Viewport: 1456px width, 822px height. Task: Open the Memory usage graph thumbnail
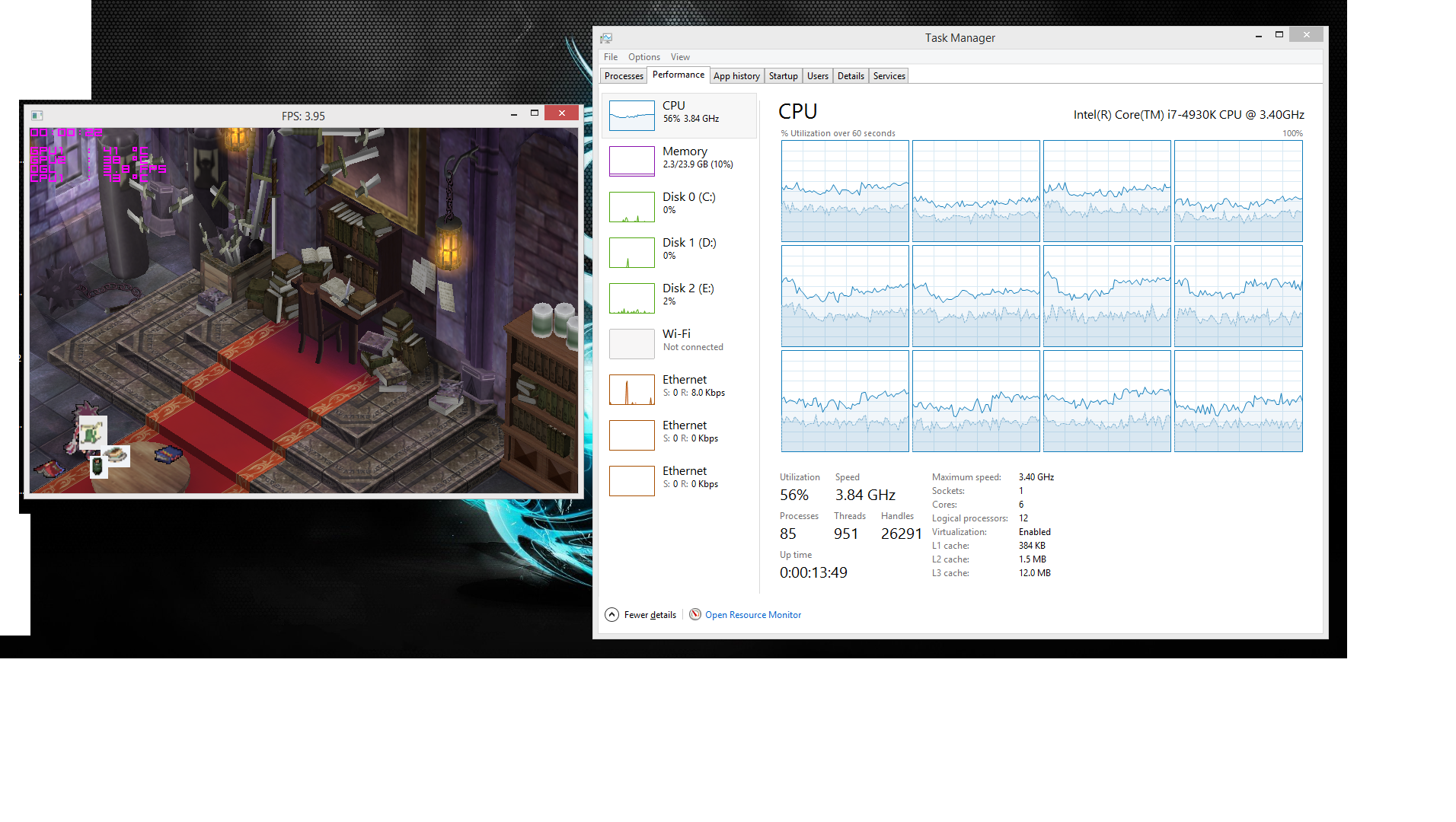click(x=631, y=161)
